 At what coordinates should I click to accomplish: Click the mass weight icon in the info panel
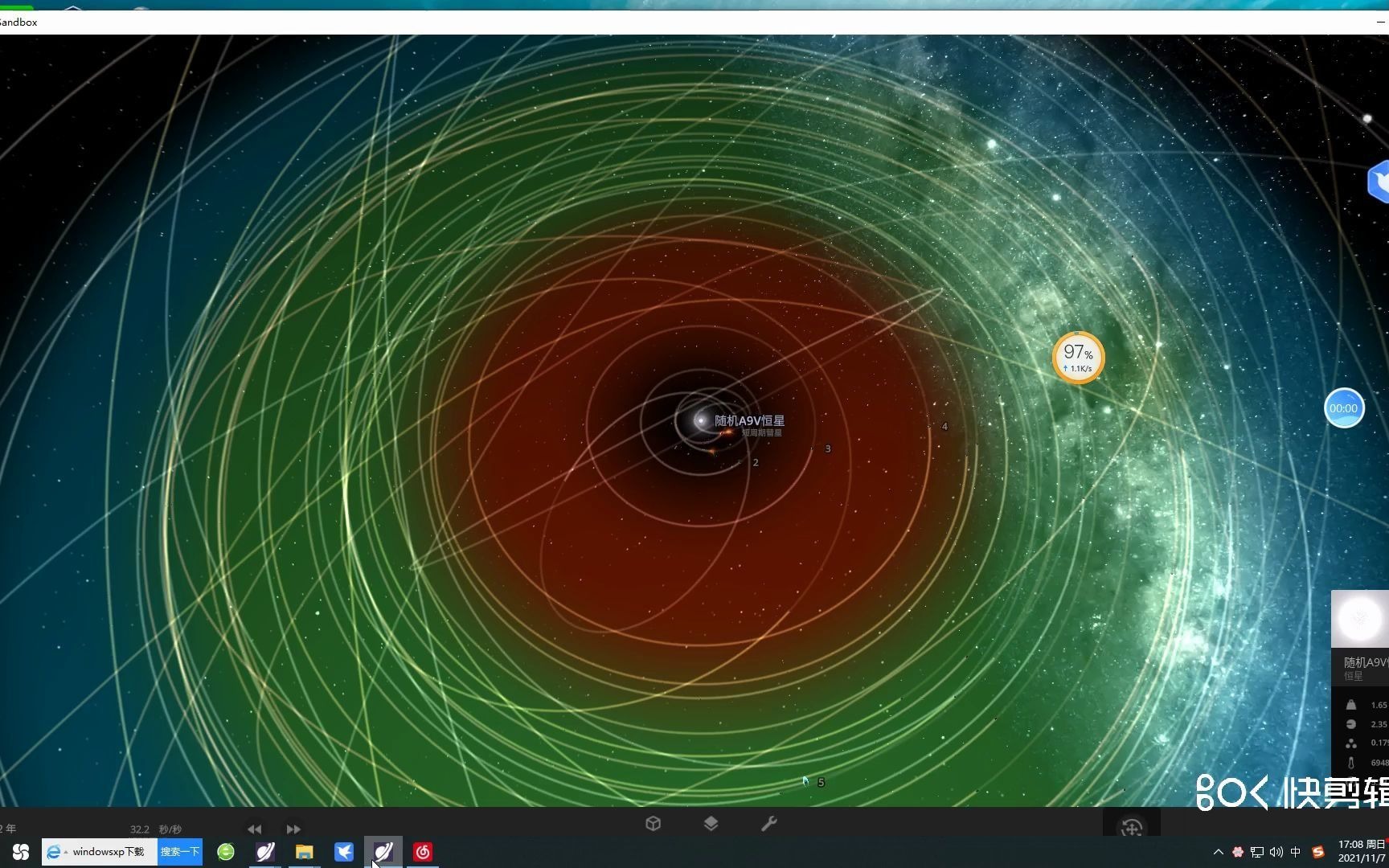tap(1351, 705)
